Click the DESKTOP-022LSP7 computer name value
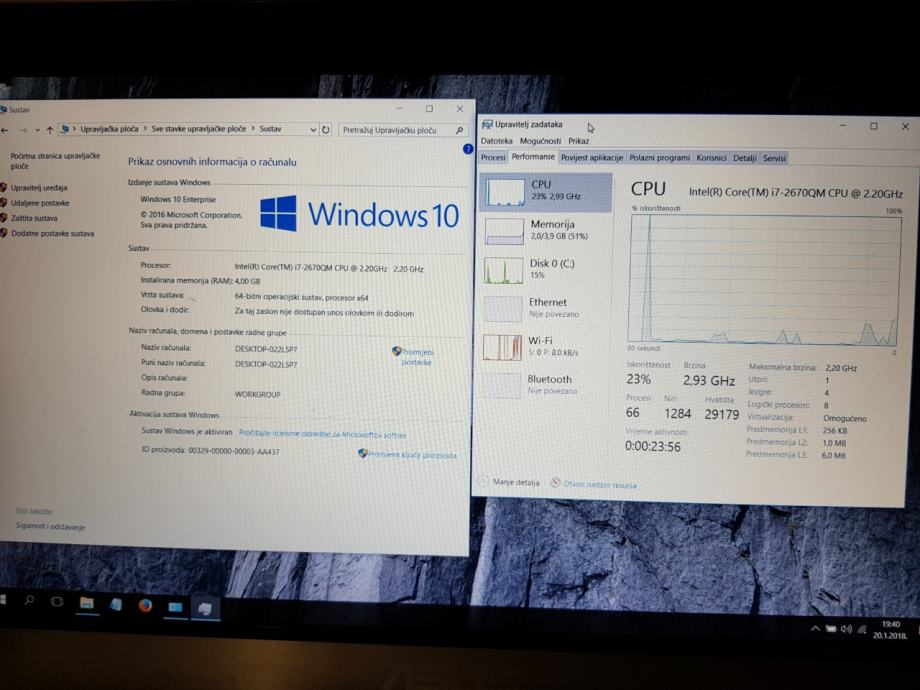This screenshot has width=920, height=690. click(x=266, y=349)
